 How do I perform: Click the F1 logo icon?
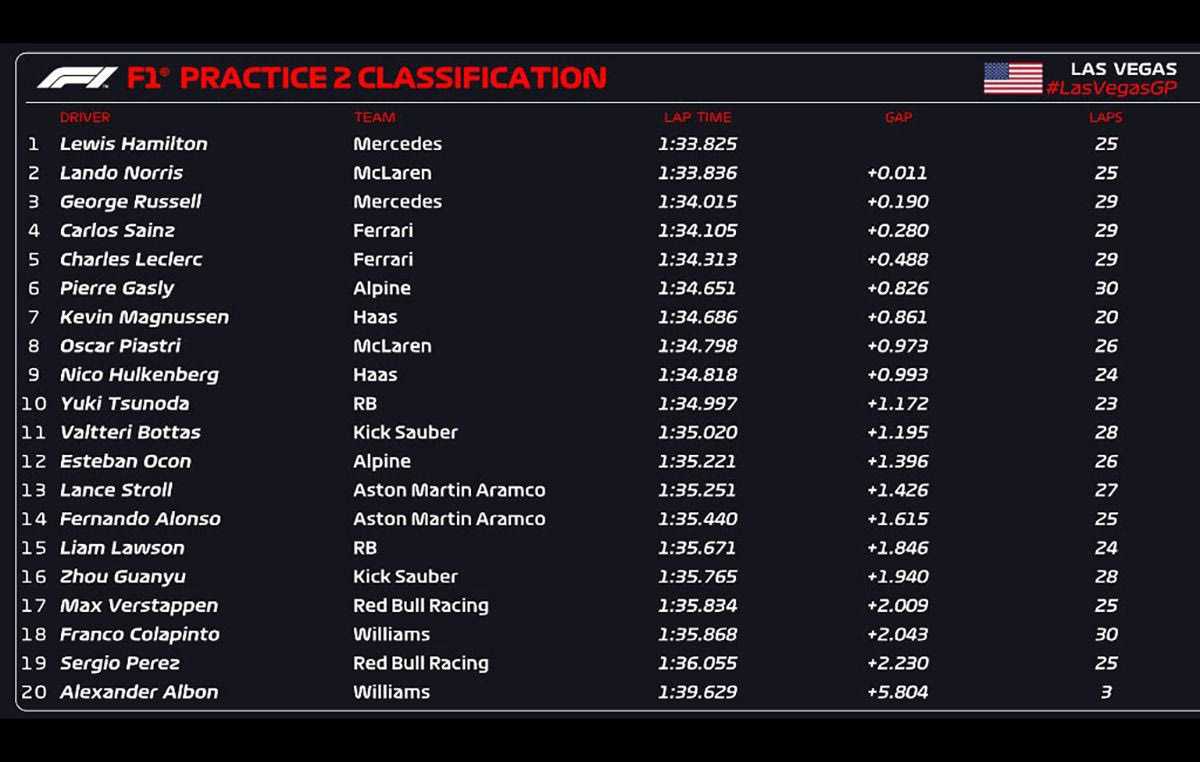77,78
